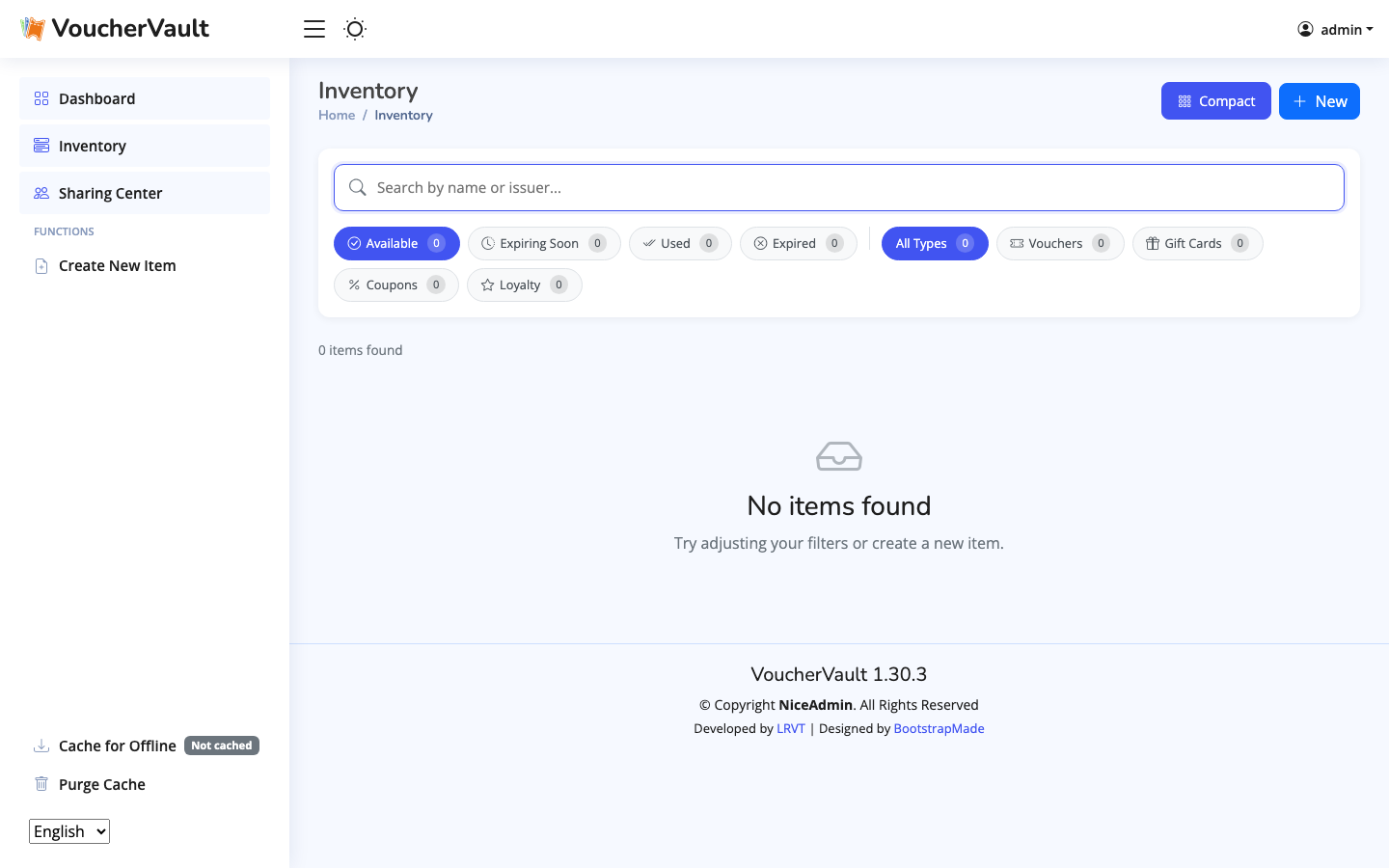Open the admin account dropdown
This screenshot has height=868, width=1389.
point(1335,29)
